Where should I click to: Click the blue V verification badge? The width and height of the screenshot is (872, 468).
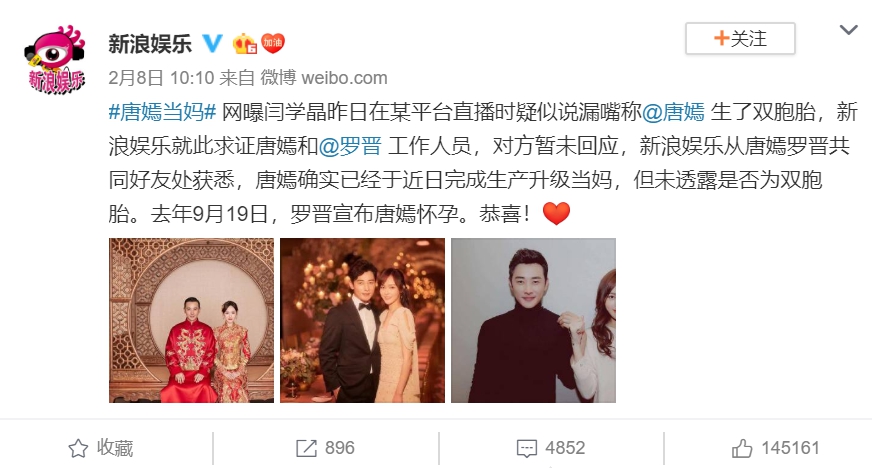coord(212,43)
